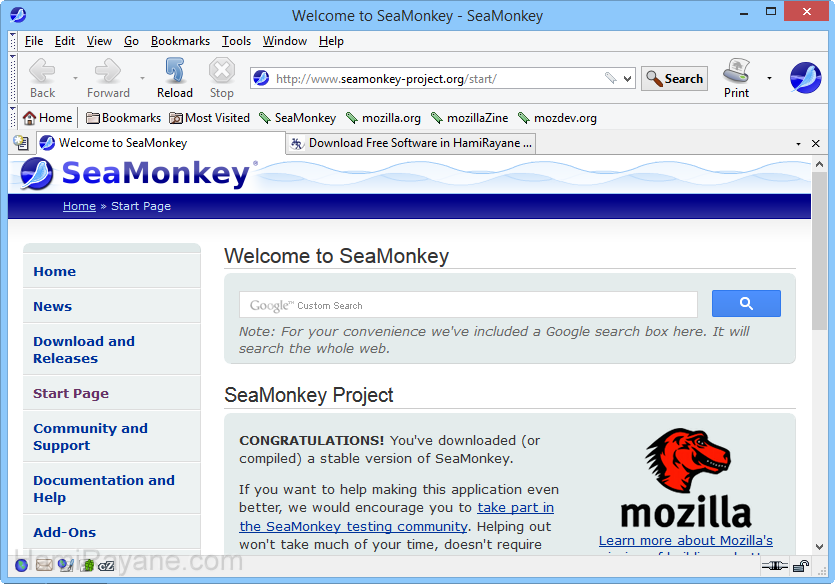The height and width of the screenshot is (584, 835).
Task: Click Learn more about Mozilla's link
Action: [685, 540]
